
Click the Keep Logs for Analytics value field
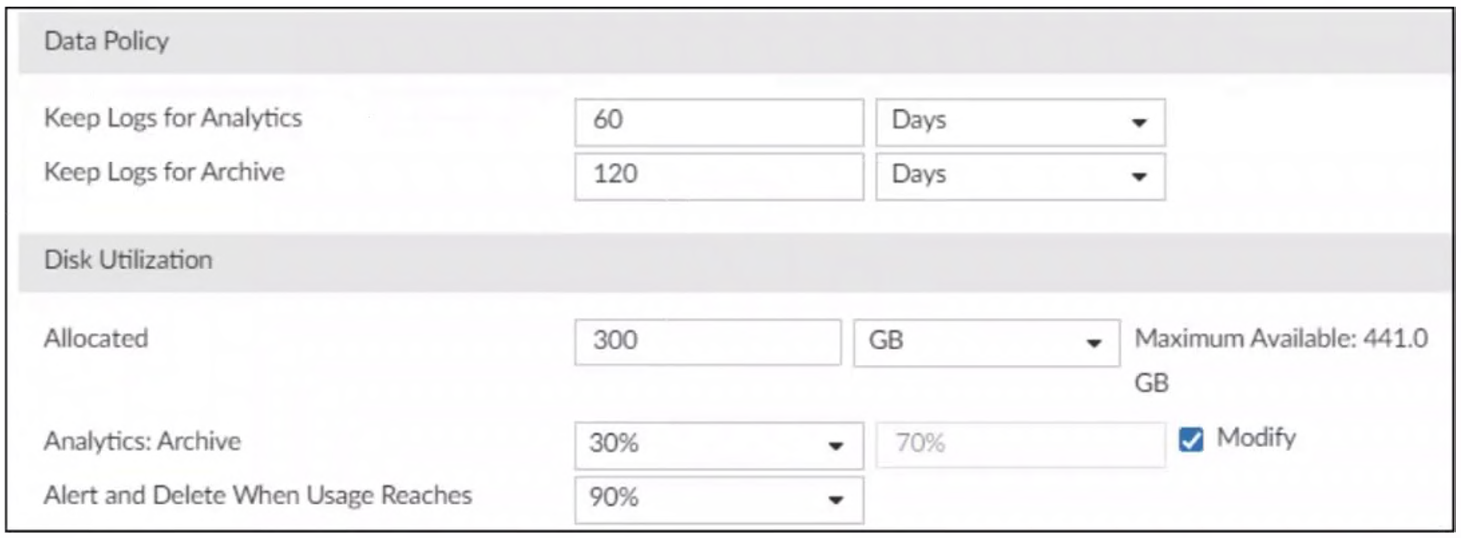pos(718,121)
